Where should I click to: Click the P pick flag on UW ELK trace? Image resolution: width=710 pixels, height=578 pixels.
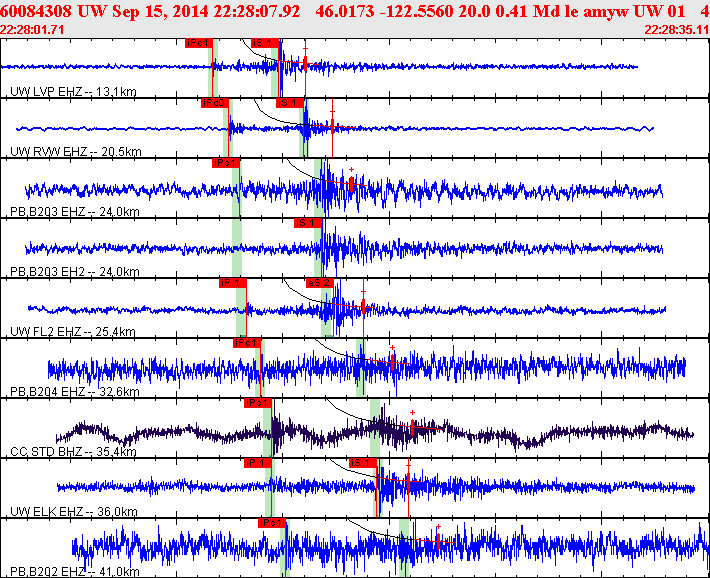(257, 463)
